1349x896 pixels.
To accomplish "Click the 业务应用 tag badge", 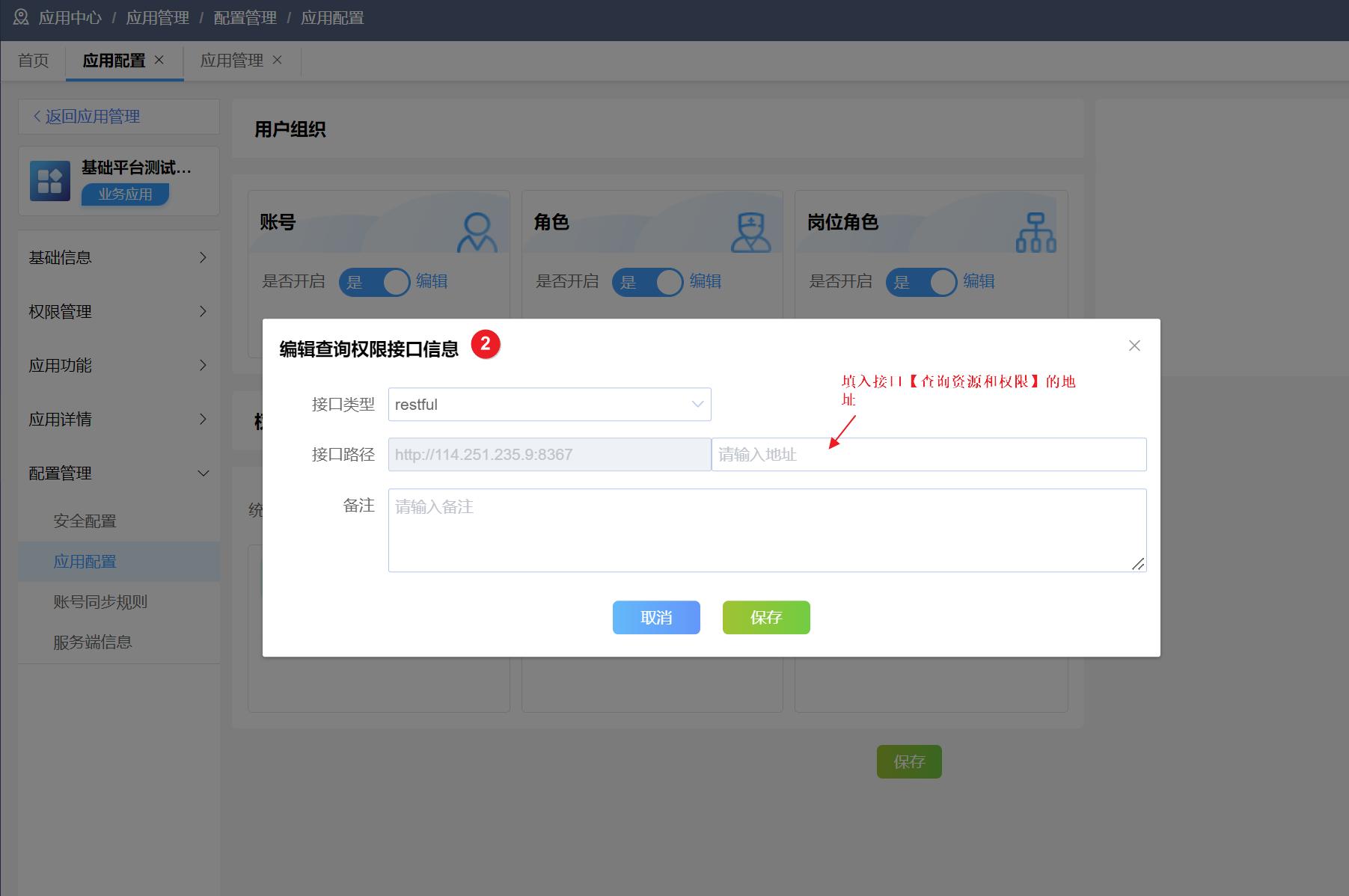I will (x=125, y=194).
